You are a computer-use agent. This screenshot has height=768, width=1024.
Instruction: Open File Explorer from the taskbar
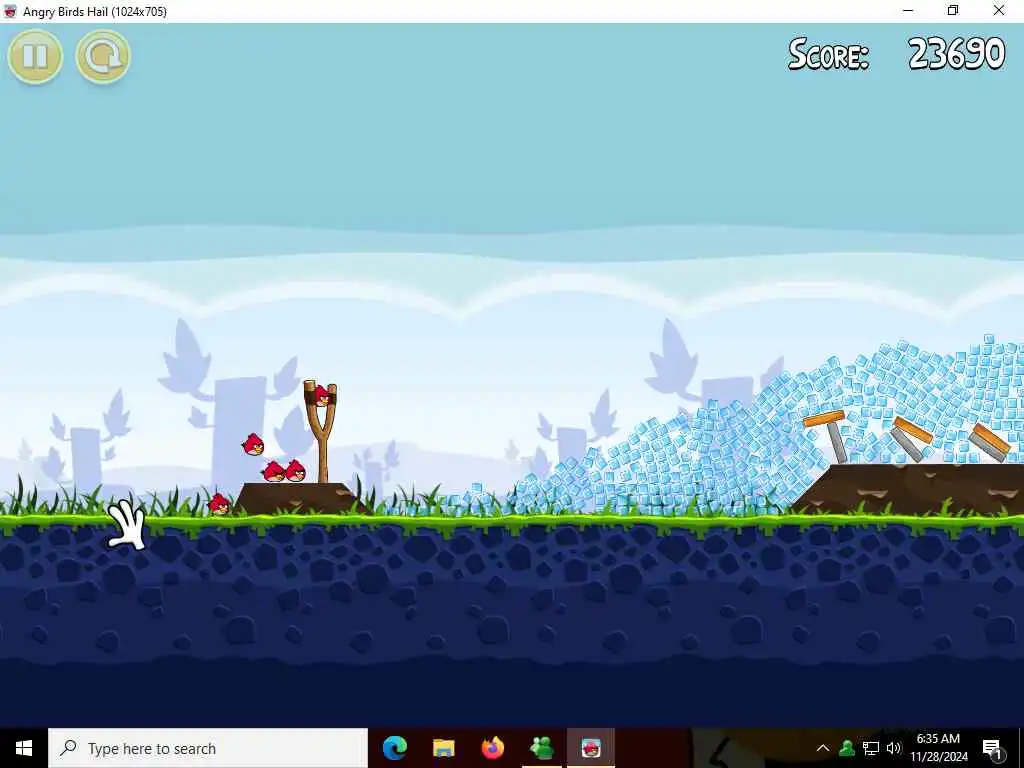click(x=443, y=748)
